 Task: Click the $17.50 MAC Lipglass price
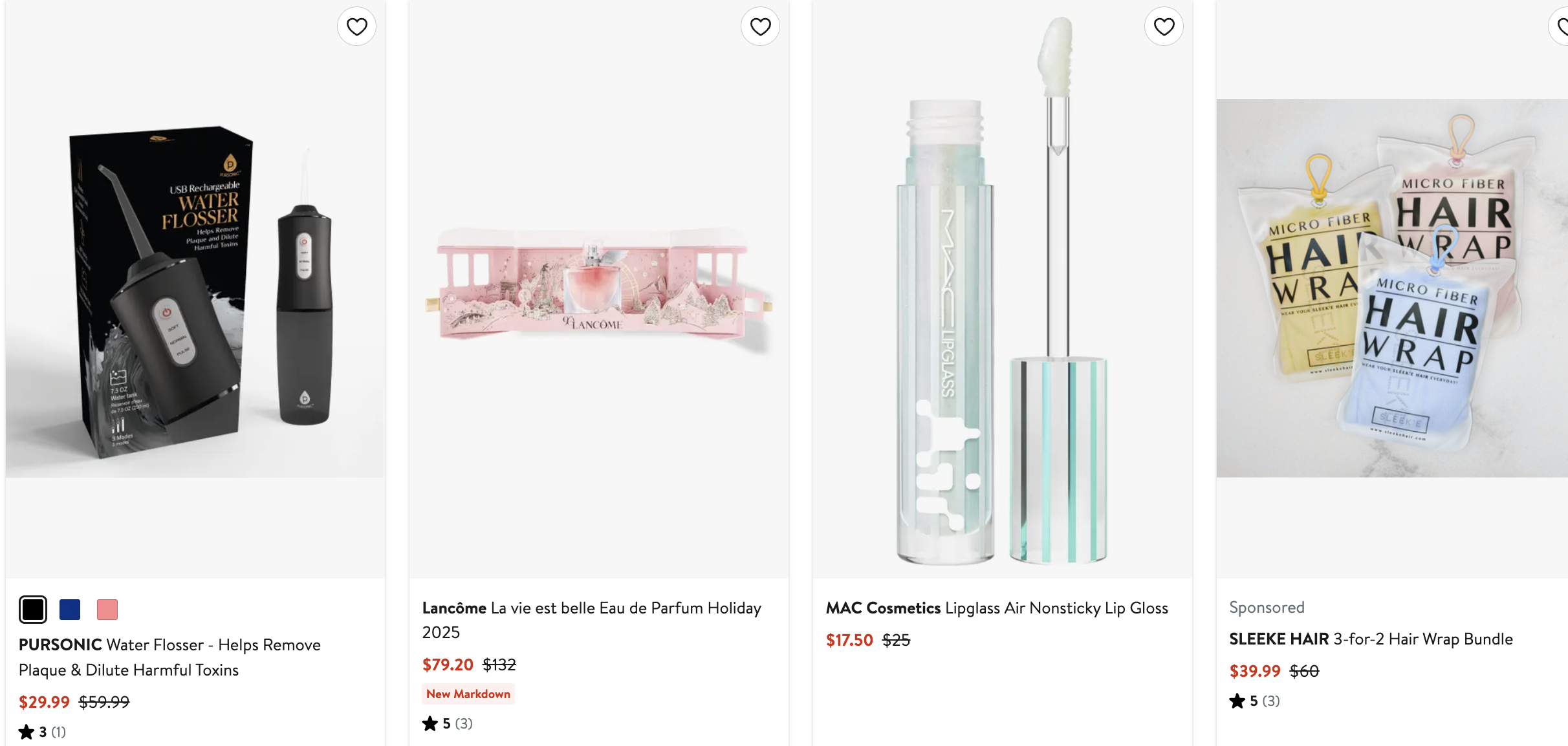pyautogui.click(x=849, y=640)
